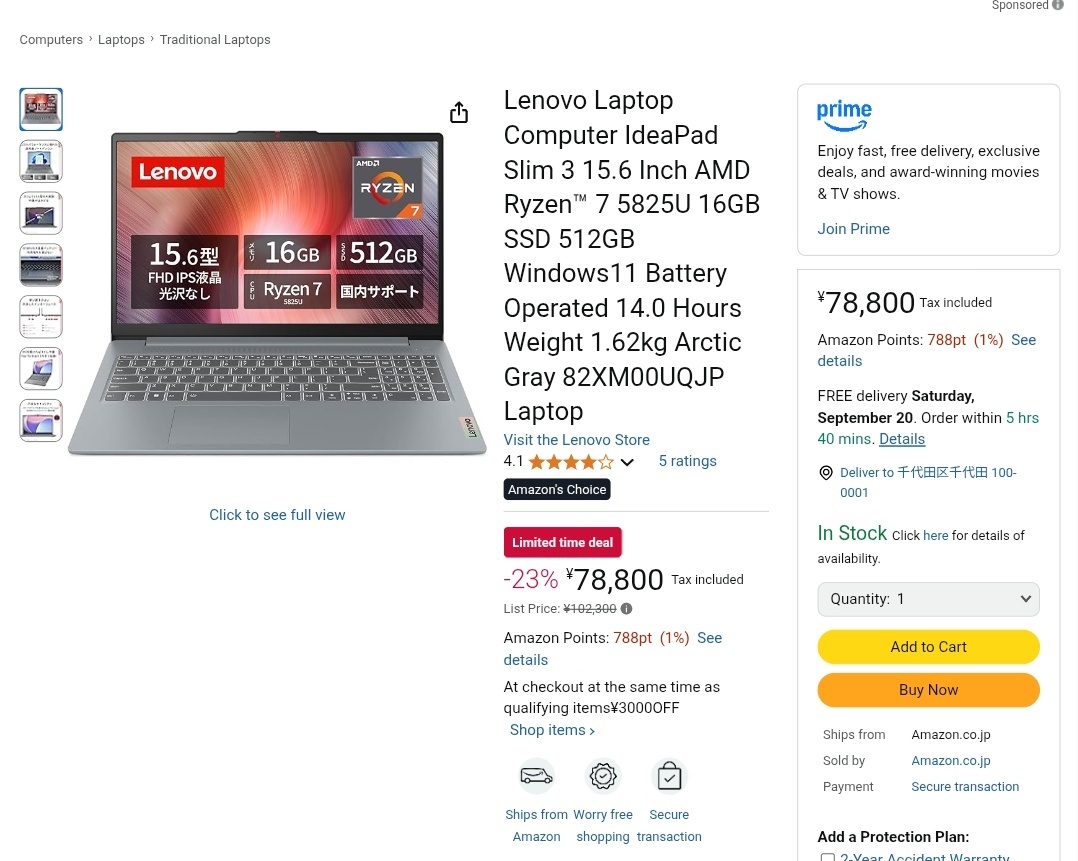
Task: Click the Sponsored info icon
Action: click(1058, 6)
